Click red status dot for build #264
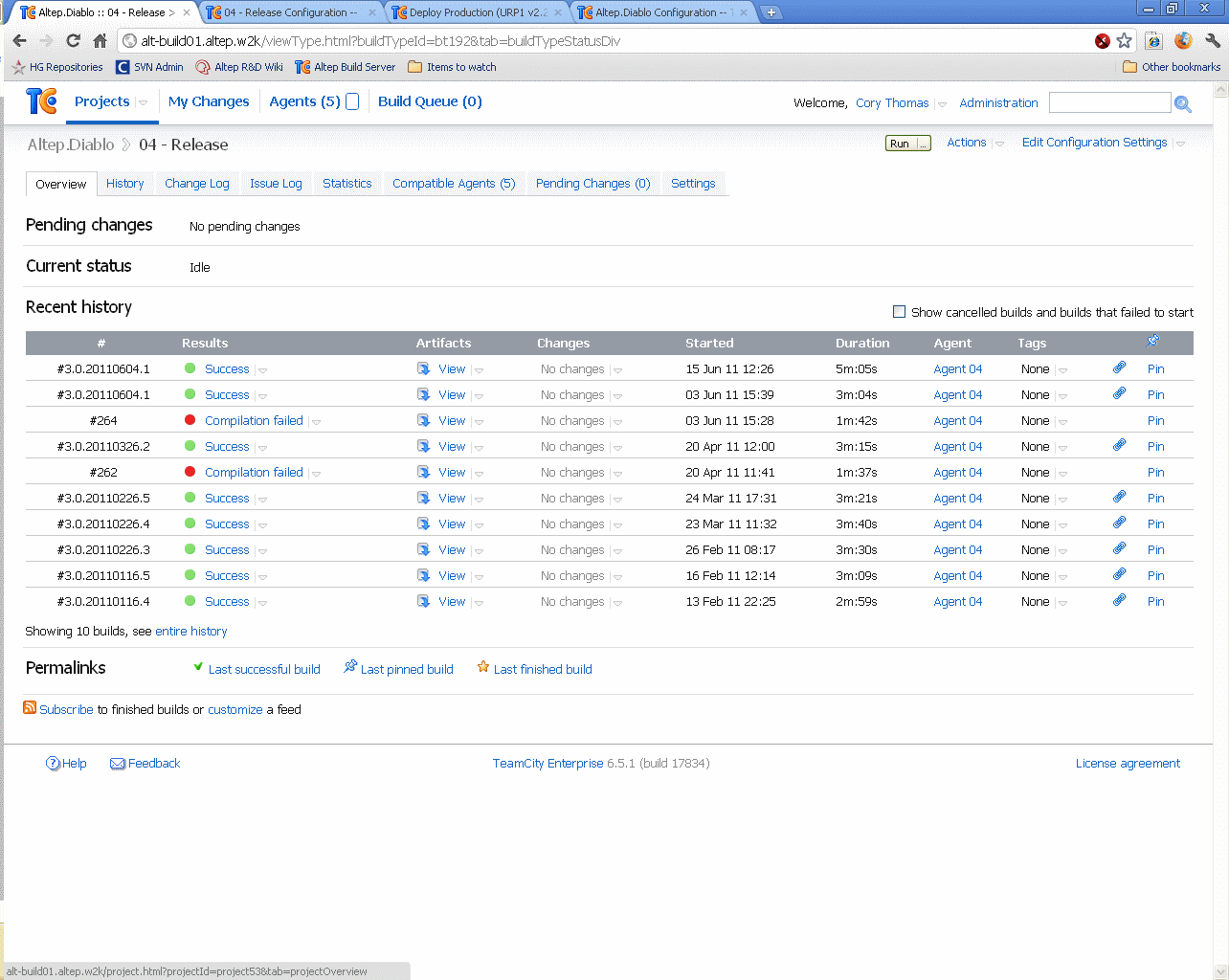The image size is (1229, 980). coord(190,420)
